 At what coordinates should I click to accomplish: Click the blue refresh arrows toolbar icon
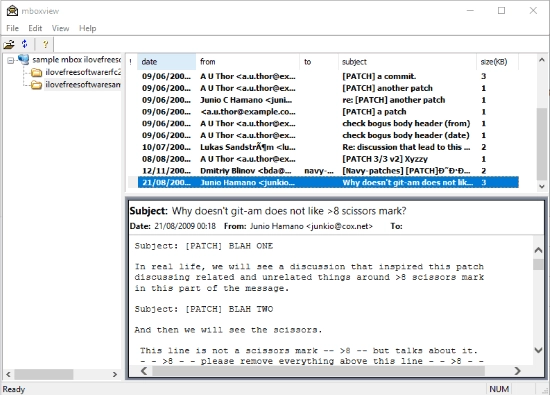click(24, 44)
